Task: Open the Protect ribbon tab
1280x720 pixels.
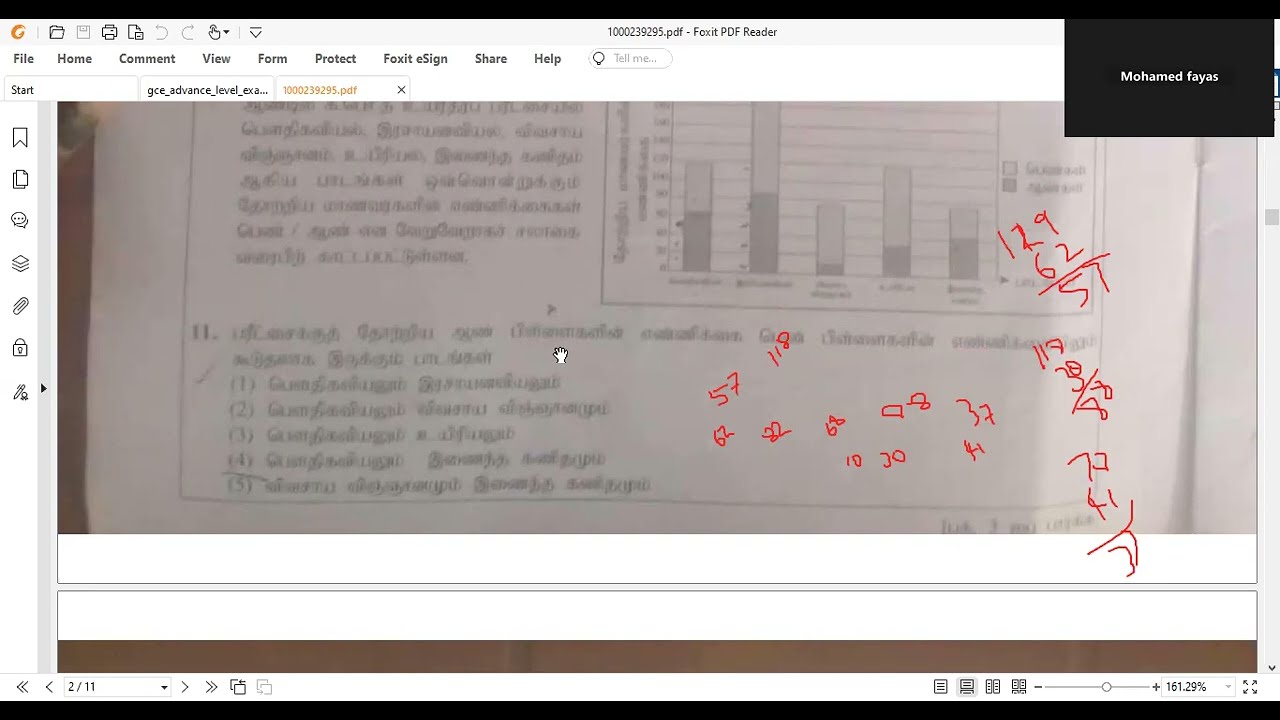Action: tap(335, 59)
